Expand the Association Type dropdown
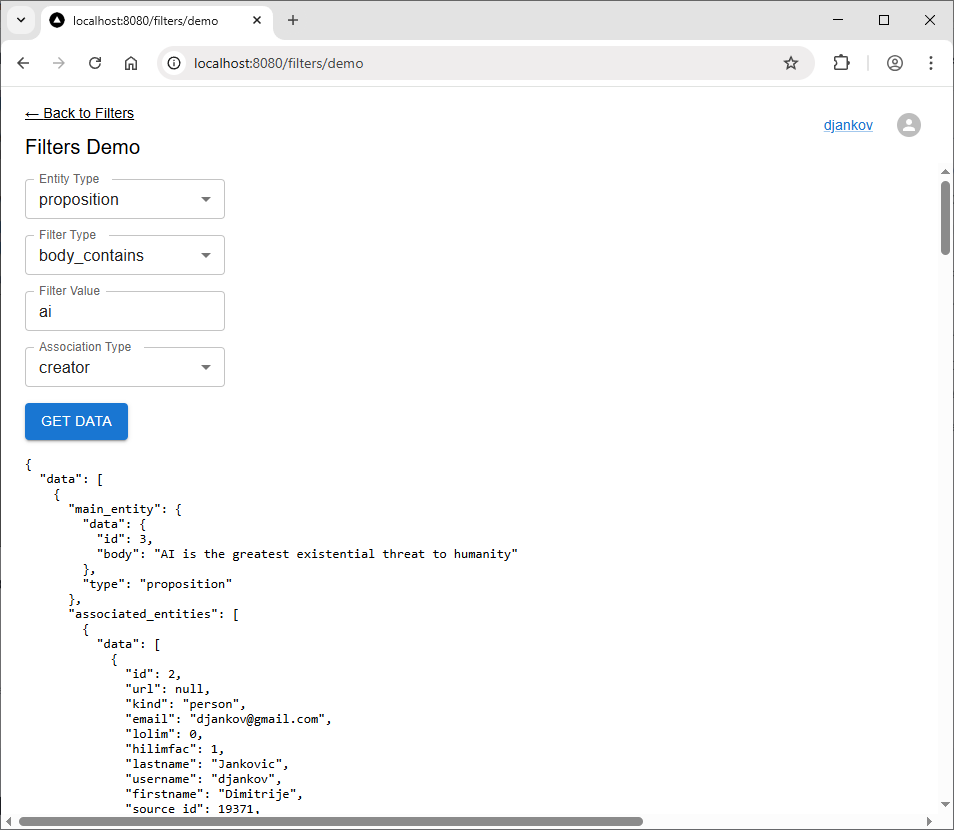Image resolution: width=954 pixels, height=830 pixels. (125, 367)
